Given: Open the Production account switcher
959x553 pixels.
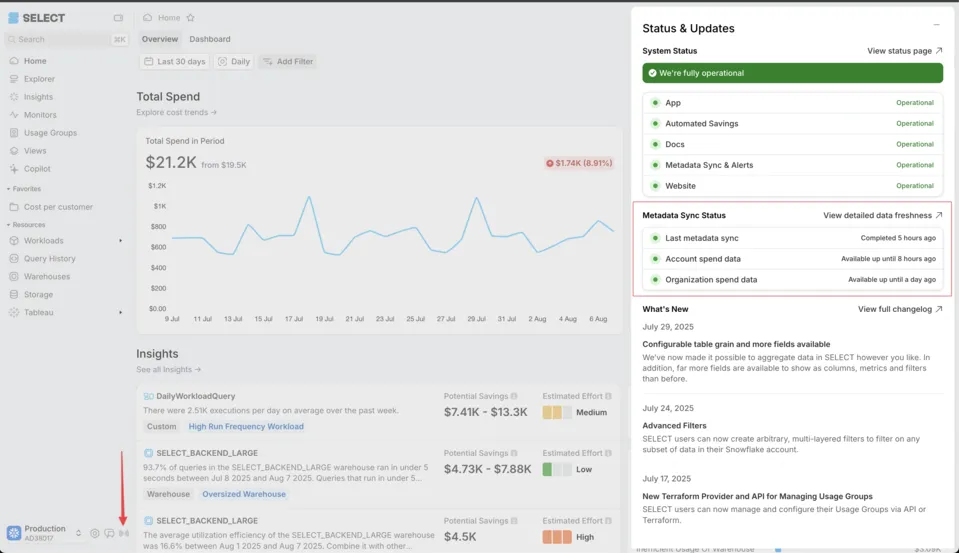Looking at the screenshot, I should click(45, 532).
